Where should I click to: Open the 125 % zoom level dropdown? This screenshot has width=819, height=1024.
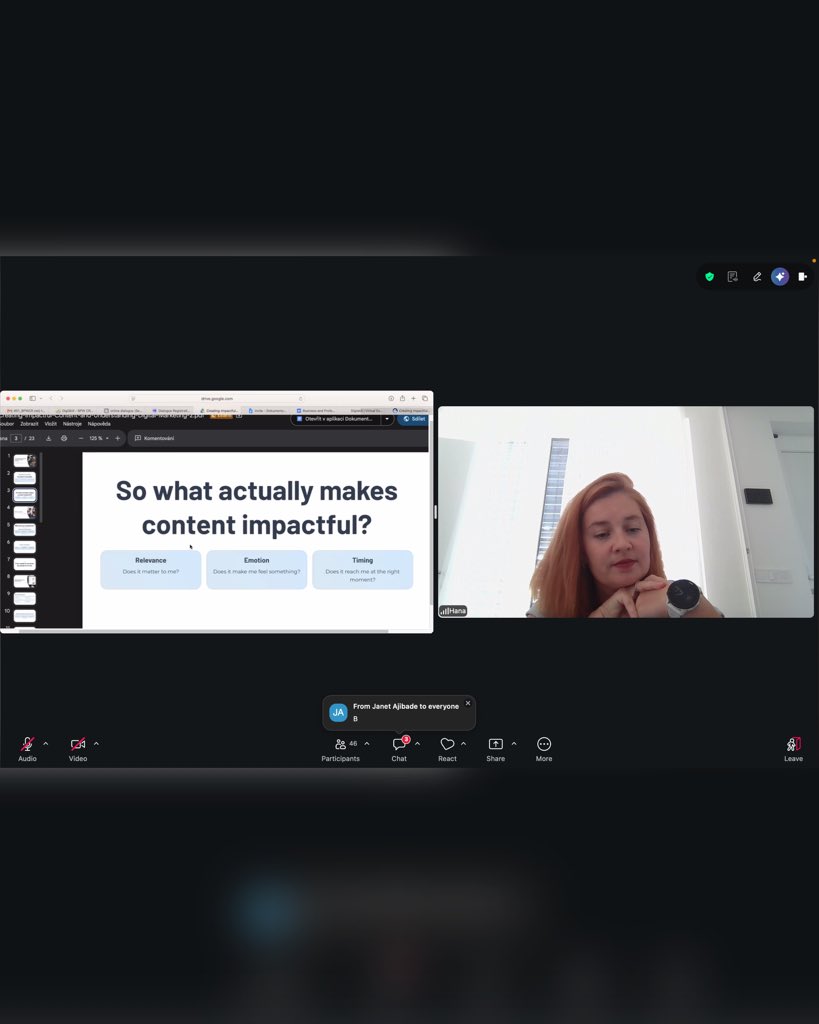point(99,438)
